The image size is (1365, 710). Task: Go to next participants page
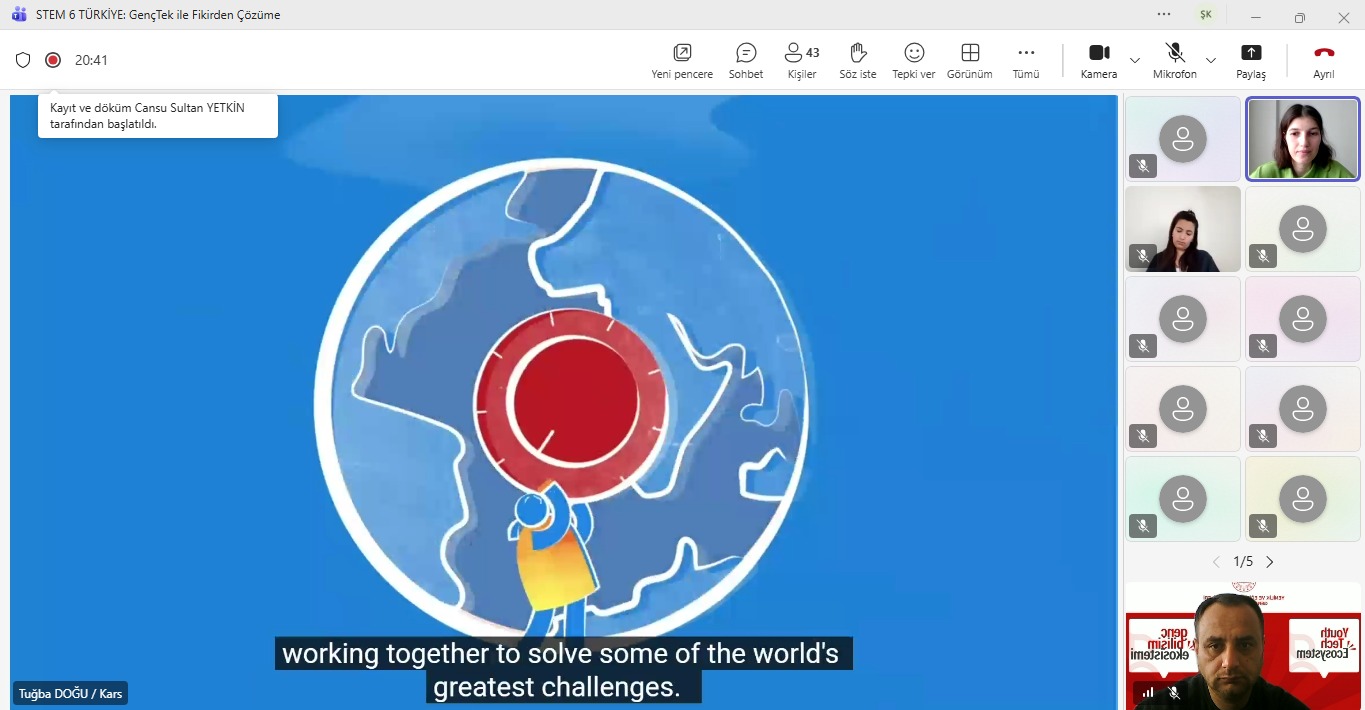tap(1270, 562)
